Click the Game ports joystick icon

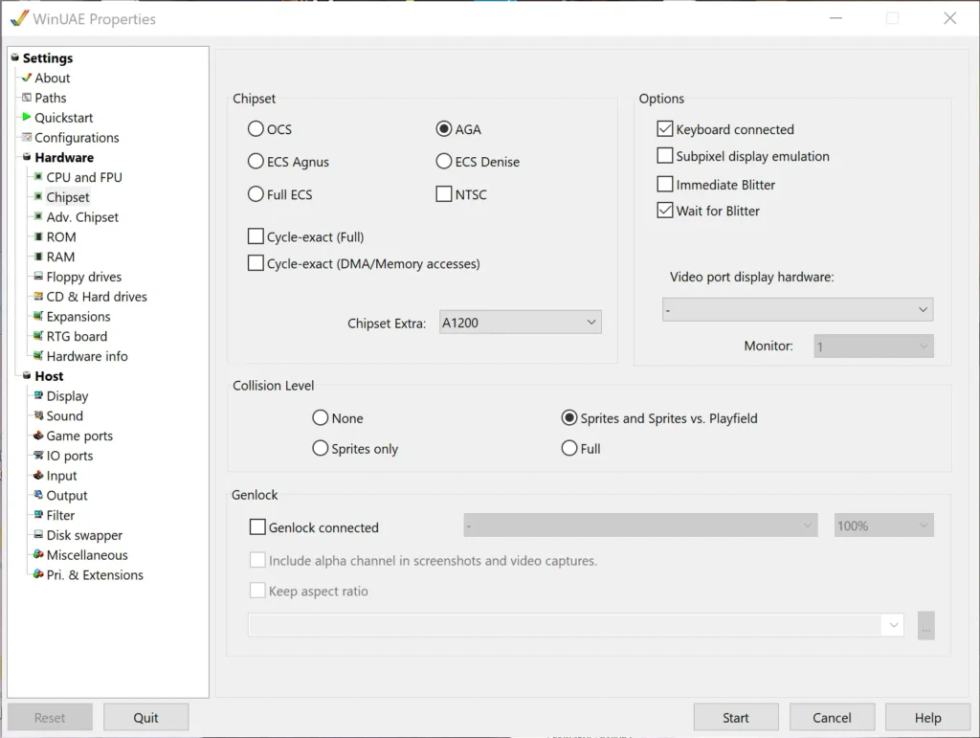tap(38, 436)
